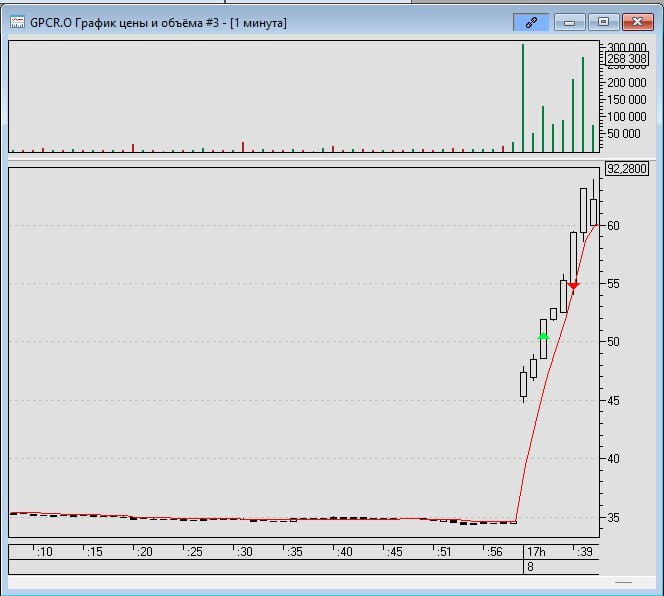Click the chain link anchor icon

point(531,21)
